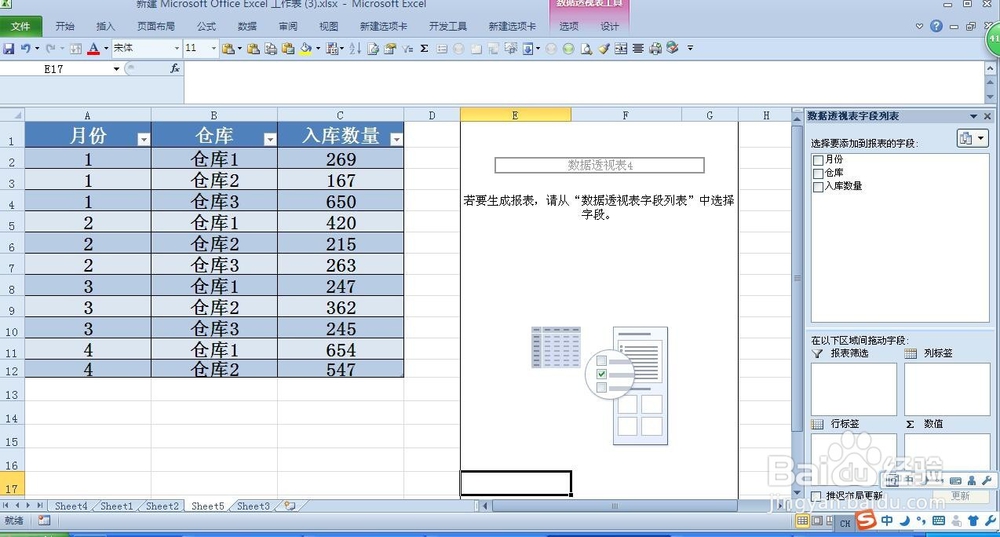
Task: Click the Sogou skin shirt icon
Action: coord(973,520)
